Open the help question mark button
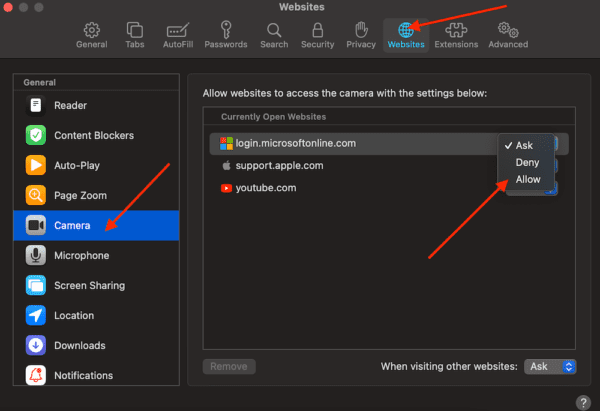The image size is (600, 411). (x=583, y=403)
